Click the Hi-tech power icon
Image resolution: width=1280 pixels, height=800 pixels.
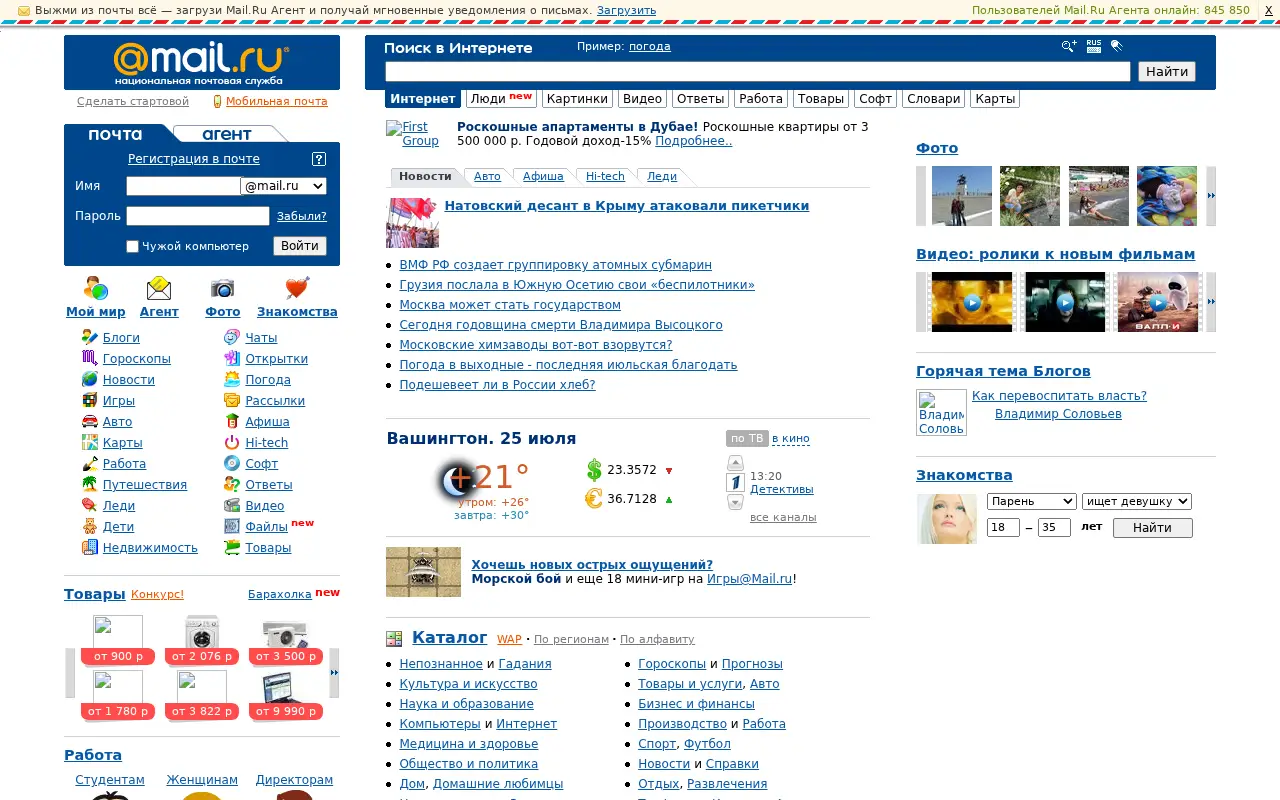[x=232, y=442]
